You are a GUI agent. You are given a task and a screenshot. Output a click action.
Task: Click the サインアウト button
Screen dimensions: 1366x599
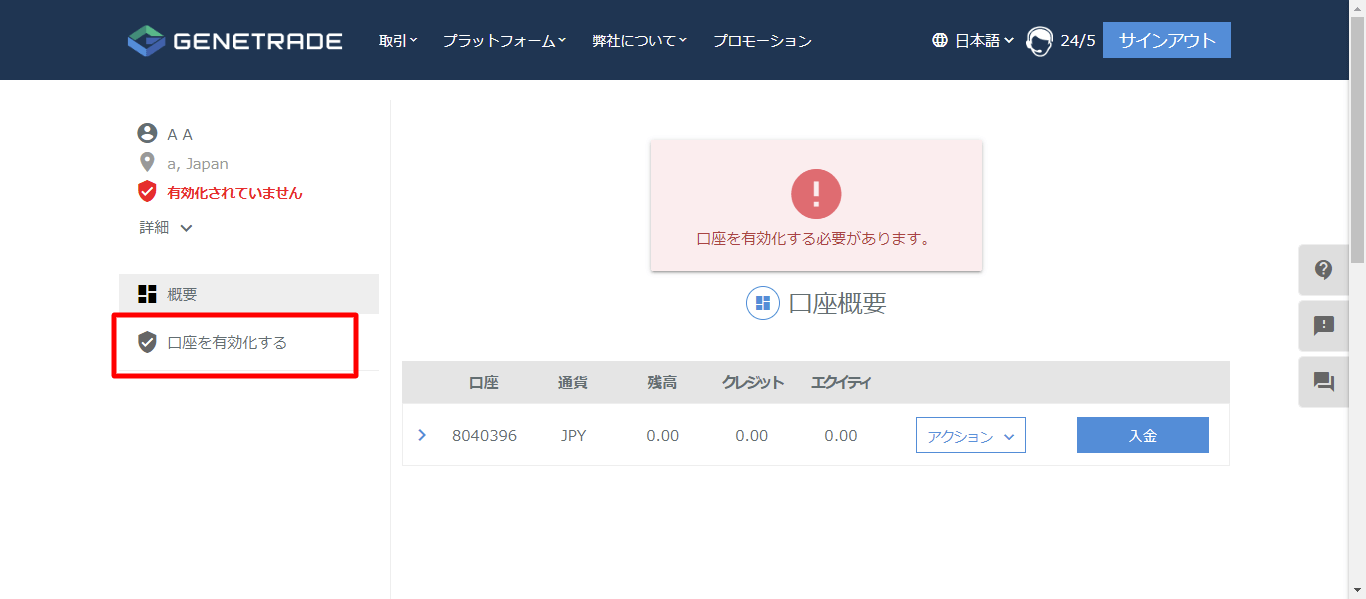(1166, 40)
